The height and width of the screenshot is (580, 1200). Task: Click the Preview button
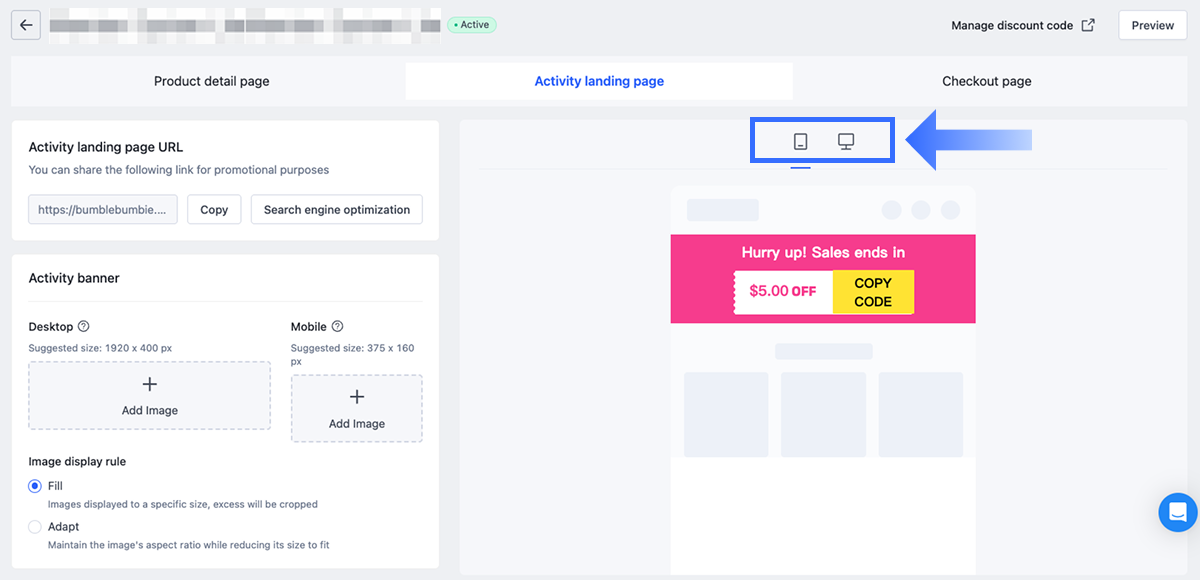click(x=1152, y=26)
